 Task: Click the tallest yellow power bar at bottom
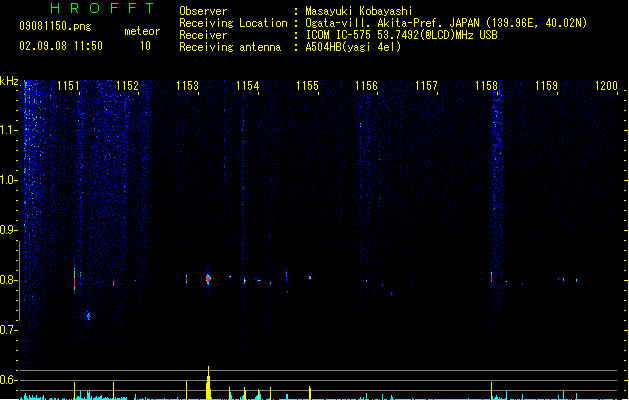(208, 383)
